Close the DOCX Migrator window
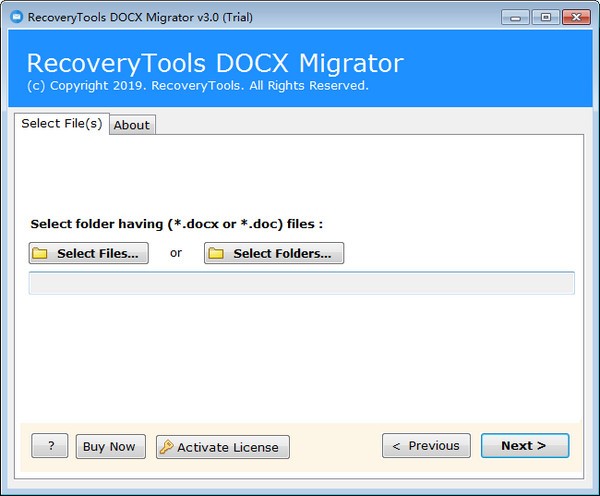600x496 pixels. coord(575,16)
